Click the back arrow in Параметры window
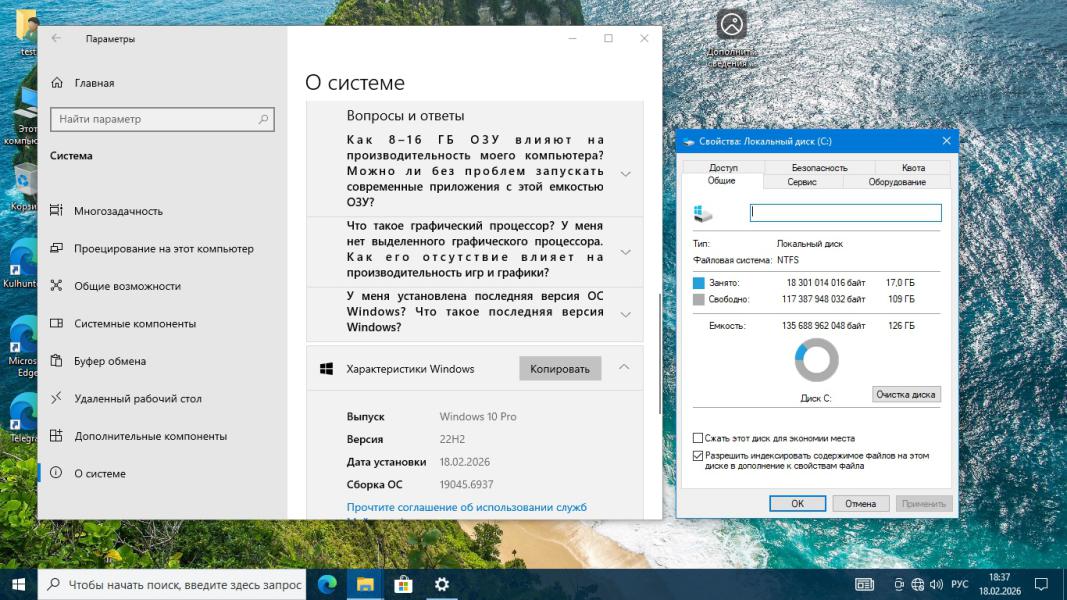 [x=56, y=39]
